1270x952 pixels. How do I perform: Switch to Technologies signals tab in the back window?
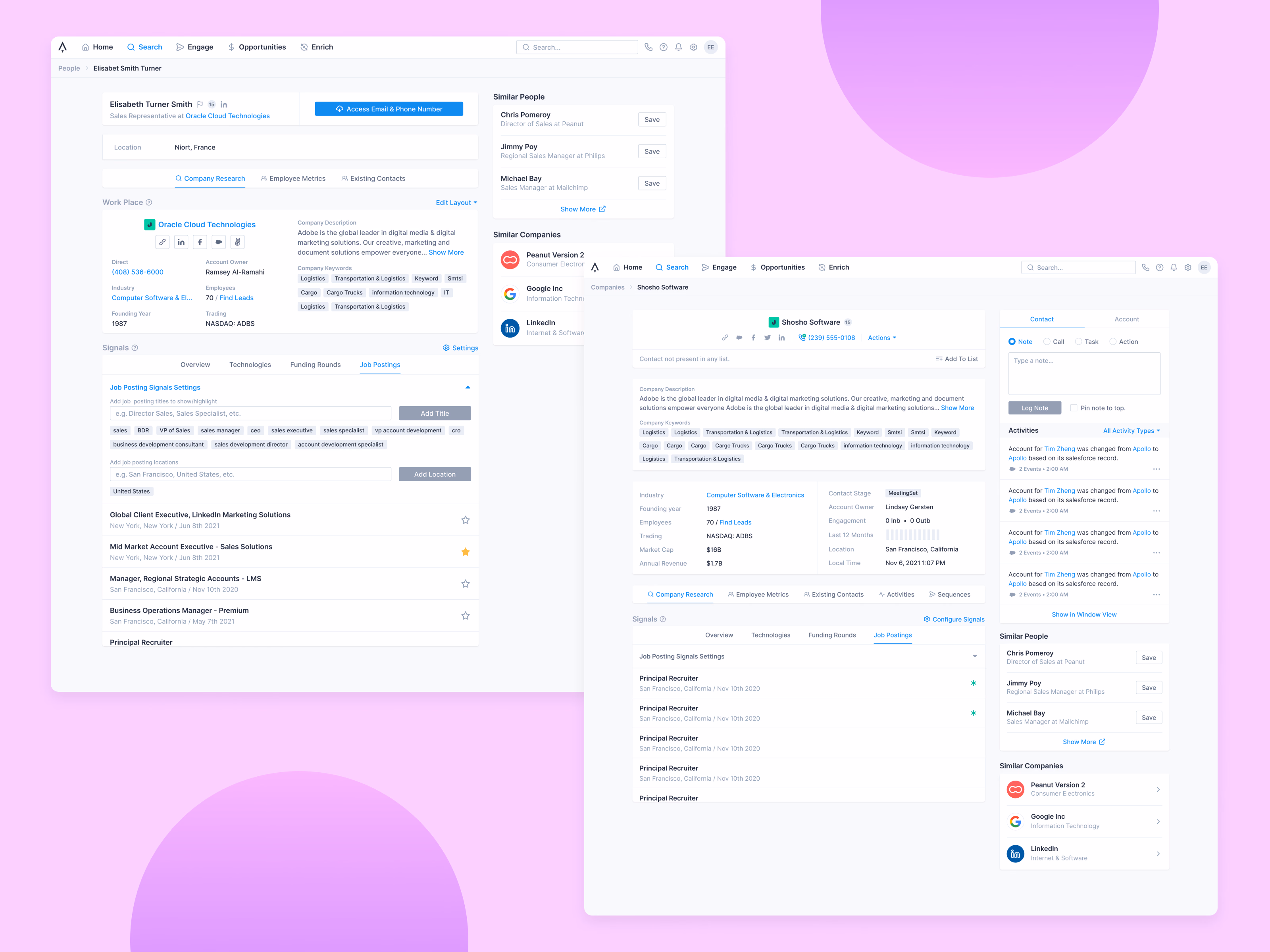(x=250, y=365)
